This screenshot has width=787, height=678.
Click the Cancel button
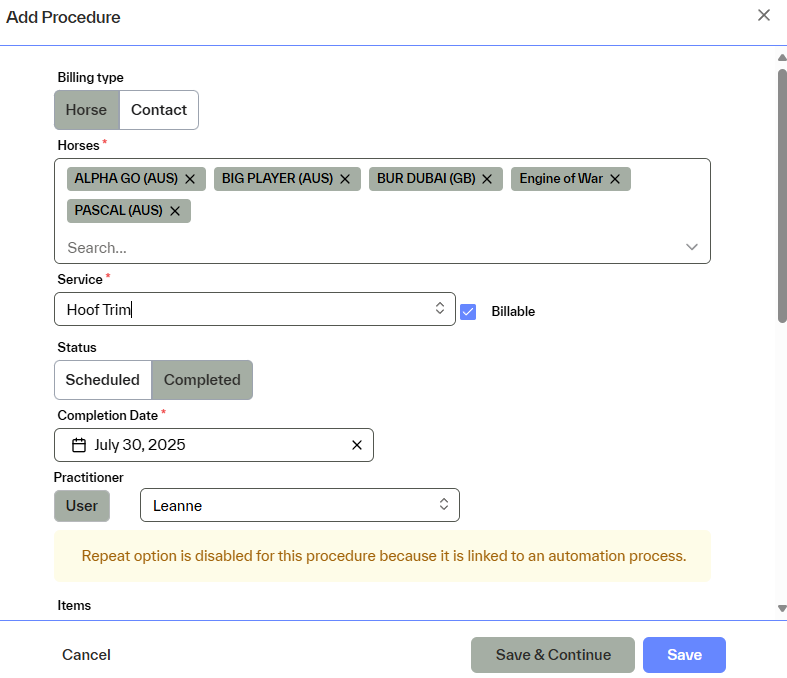click(87, 655)
